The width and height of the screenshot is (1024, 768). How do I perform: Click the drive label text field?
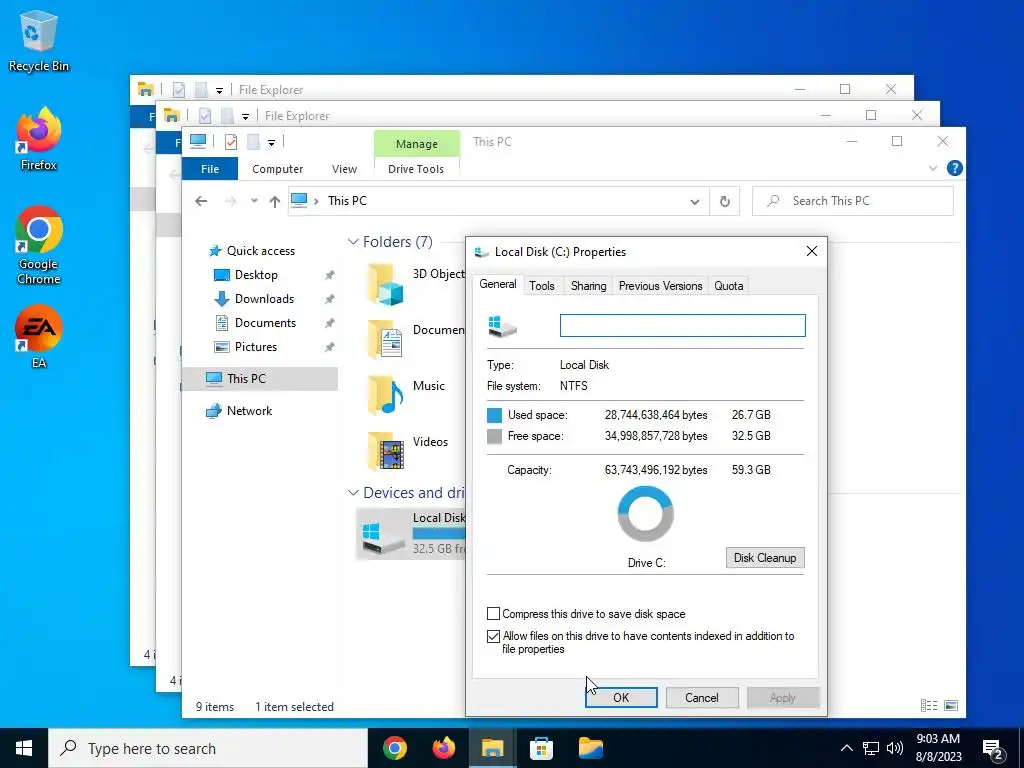pos(682,325)
